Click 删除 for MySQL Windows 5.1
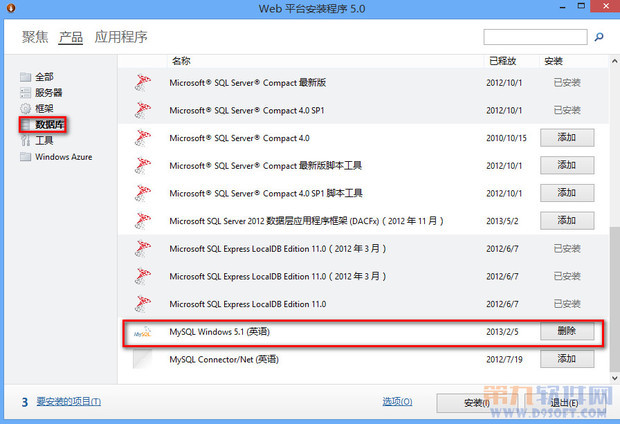The width and height of the screenshot is (620, 424). (567, 331)
